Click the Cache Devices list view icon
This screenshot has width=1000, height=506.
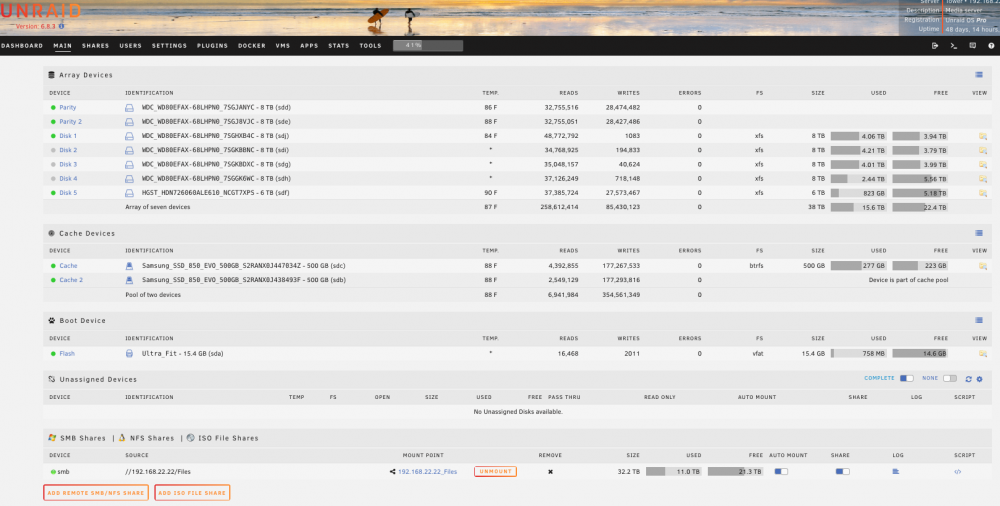point(979,233)
